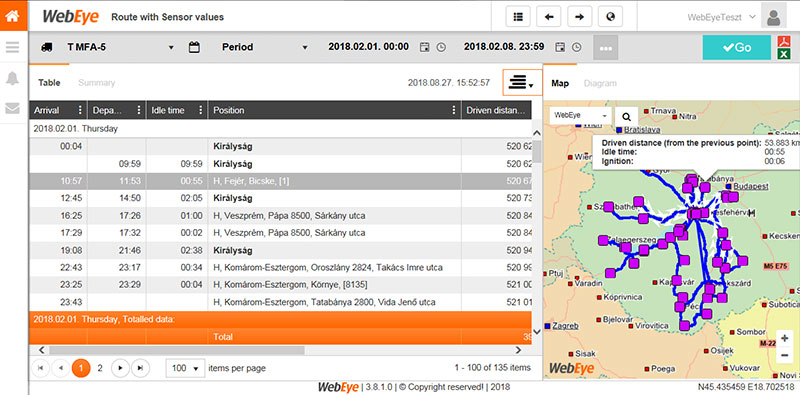Open date picker for start date 2018.02.01
The height and width of the screenshot is (395, 800).
[x=424, y=47]
